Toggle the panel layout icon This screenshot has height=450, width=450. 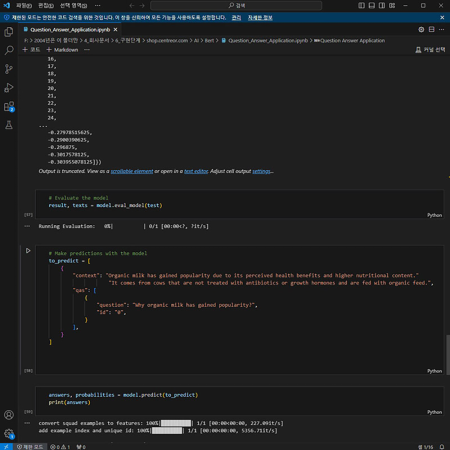tap(372, 5)
